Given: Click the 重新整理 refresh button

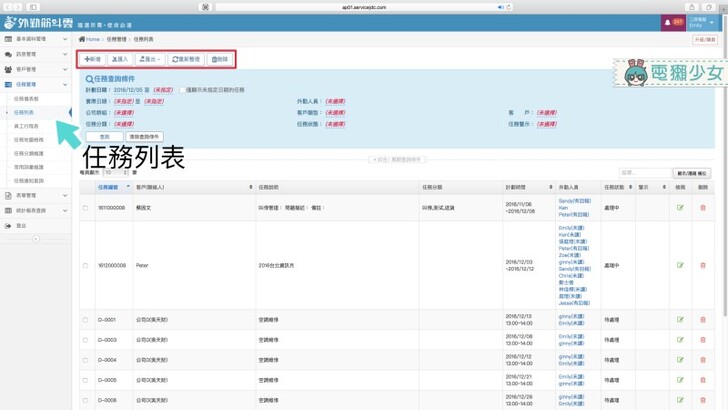Looking at the screenshot, I should point(185,60).
